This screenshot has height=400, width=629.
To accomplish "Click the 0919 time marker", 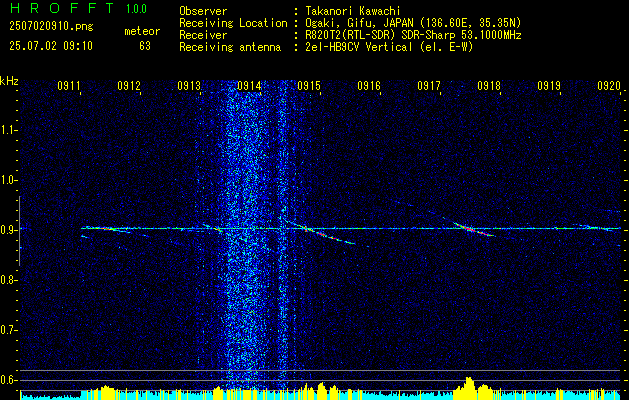I will [549, 85].
